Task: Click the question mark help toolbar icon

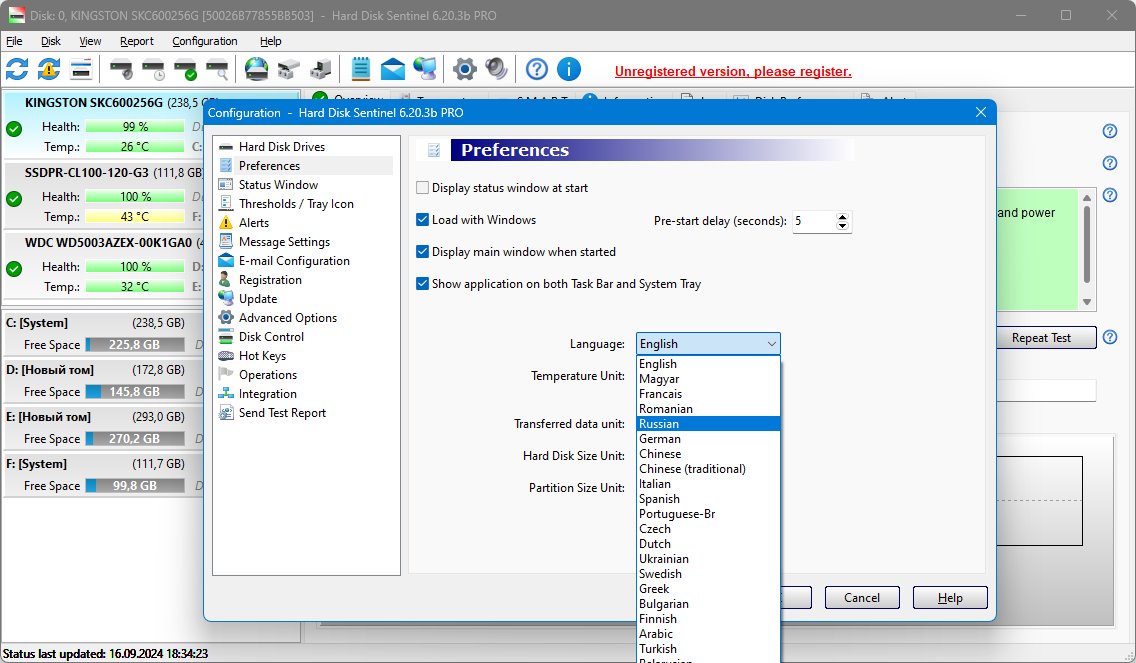Action: point(537,69)
